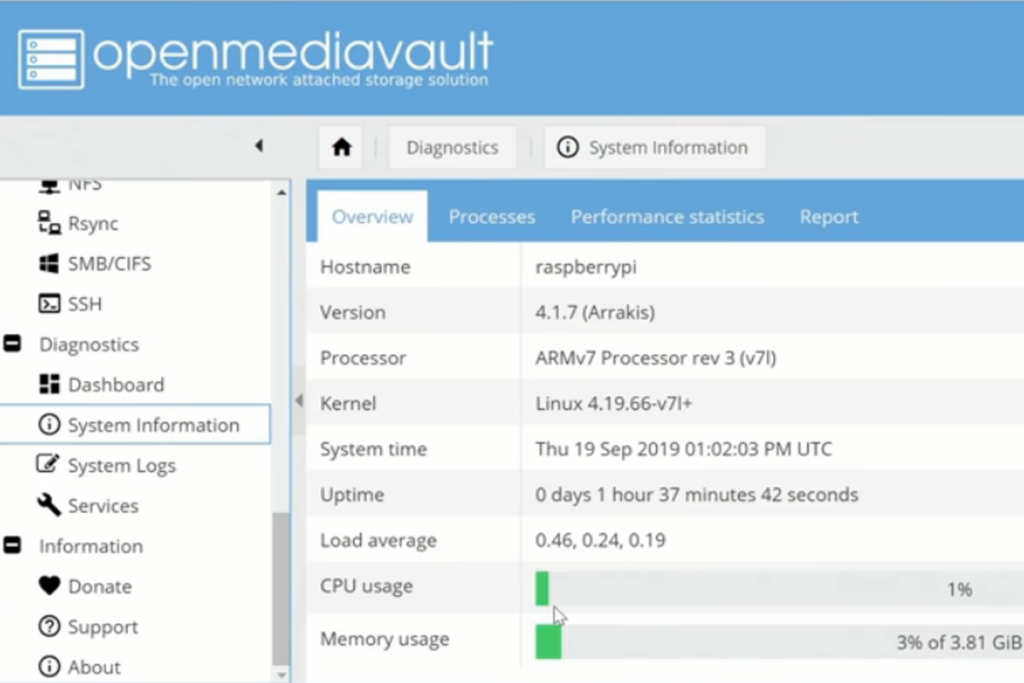Open SMB/CIFS in the sidebar
Viewport: 1024px width, 683px height.
pyautogui.click(x=110, y=264)
